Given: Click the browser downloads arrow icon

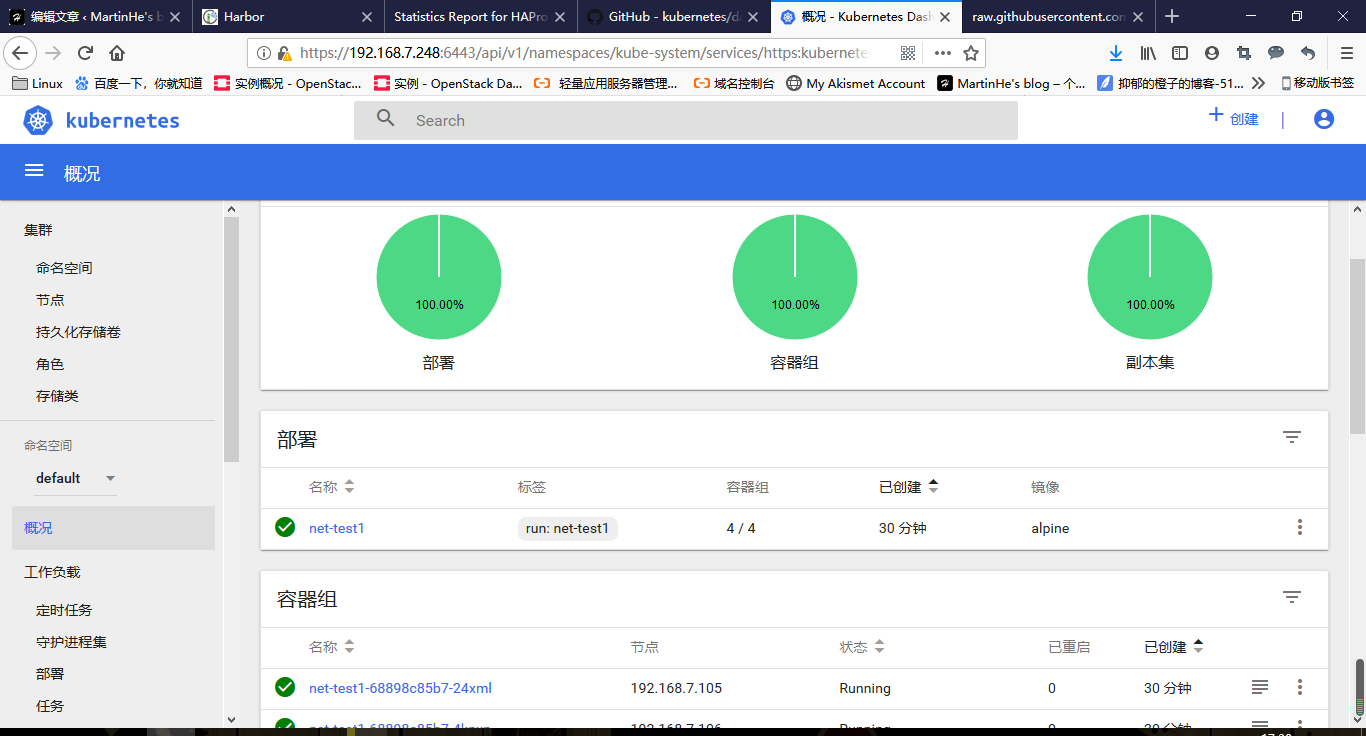Looking at the screenshot, I should coord(1116,53).
